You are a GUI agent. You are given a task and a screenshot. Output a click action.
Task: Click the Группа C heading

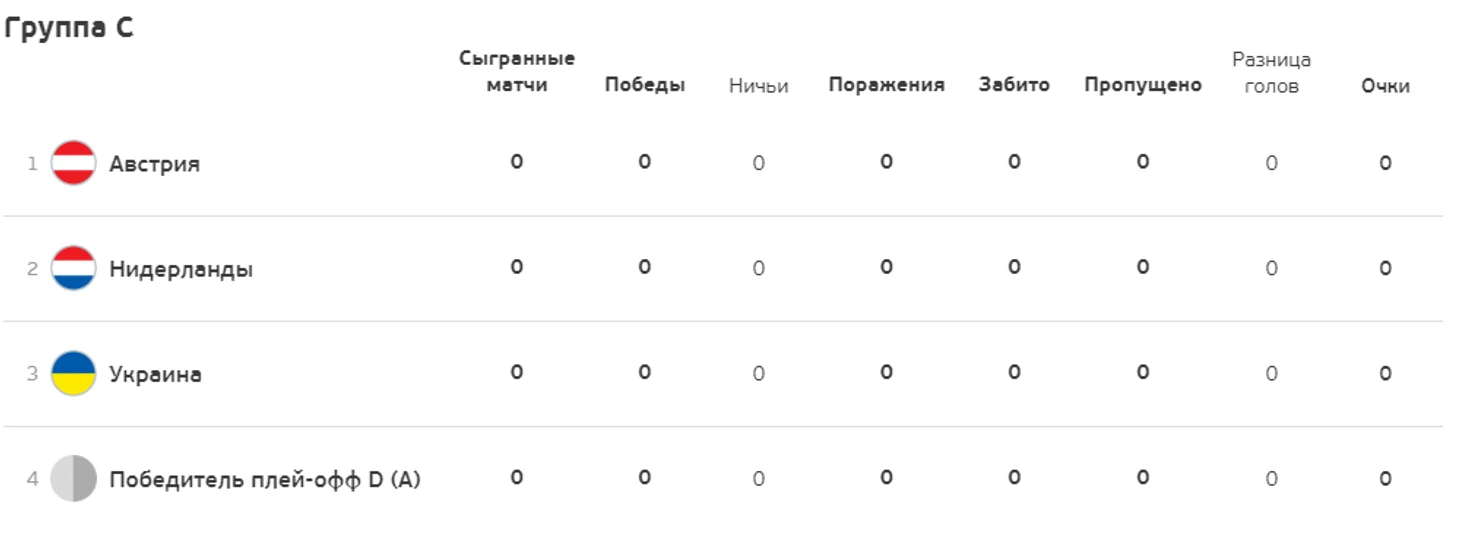point(68,27)
